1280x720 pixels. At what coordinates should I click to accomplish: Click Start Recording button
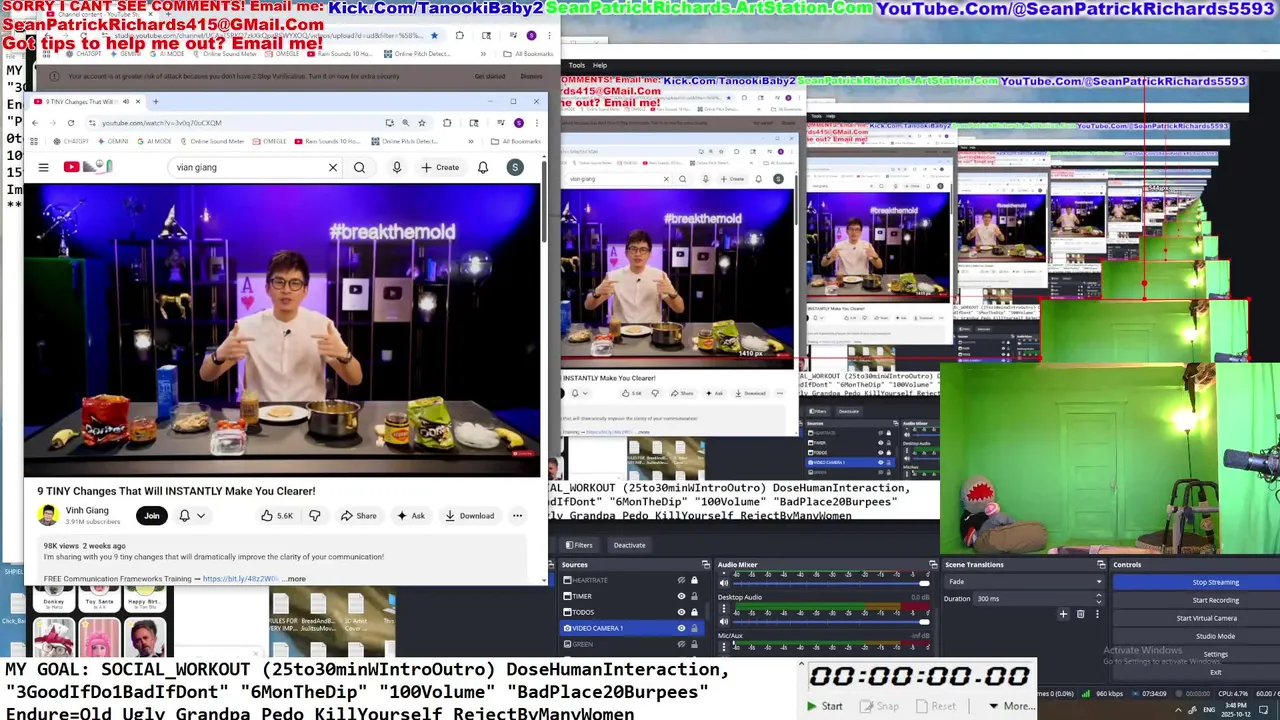click(x=1215, y=600)
